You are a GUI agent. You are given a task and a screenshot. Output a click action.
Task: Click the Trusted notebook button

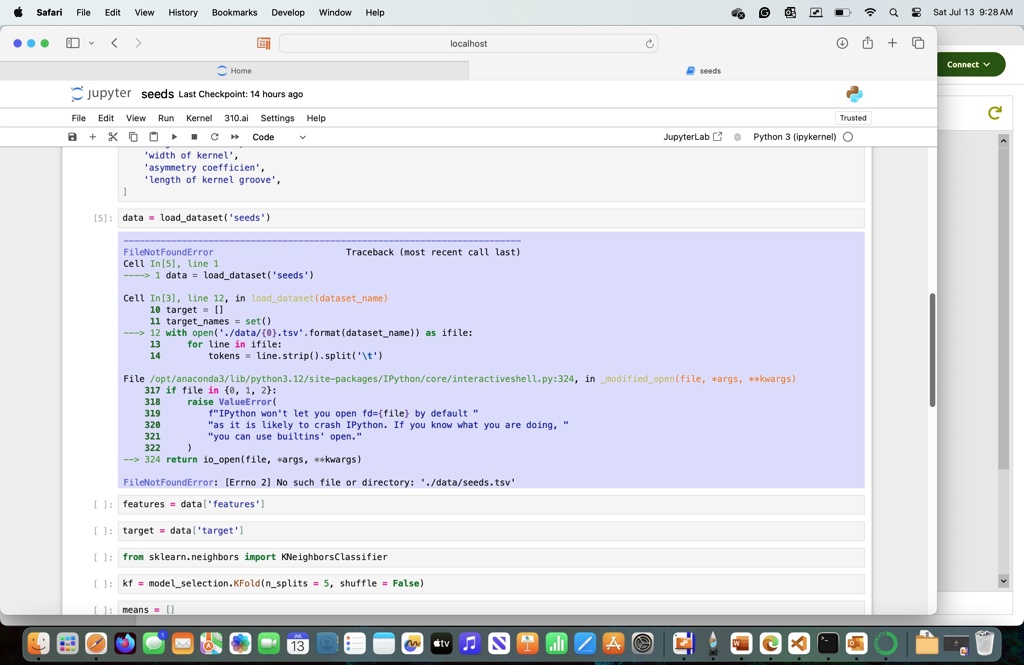[x=853, y=118]
